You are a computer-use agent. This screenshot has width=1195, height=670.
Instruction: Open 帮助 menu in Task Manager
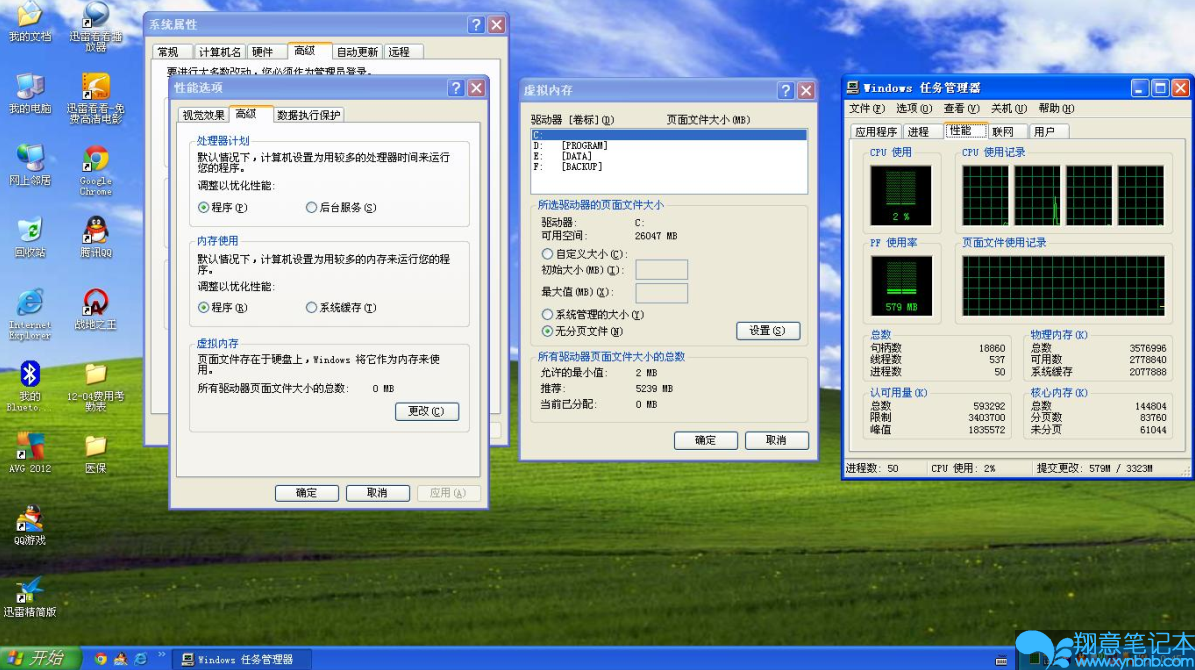coord(1056,108)
